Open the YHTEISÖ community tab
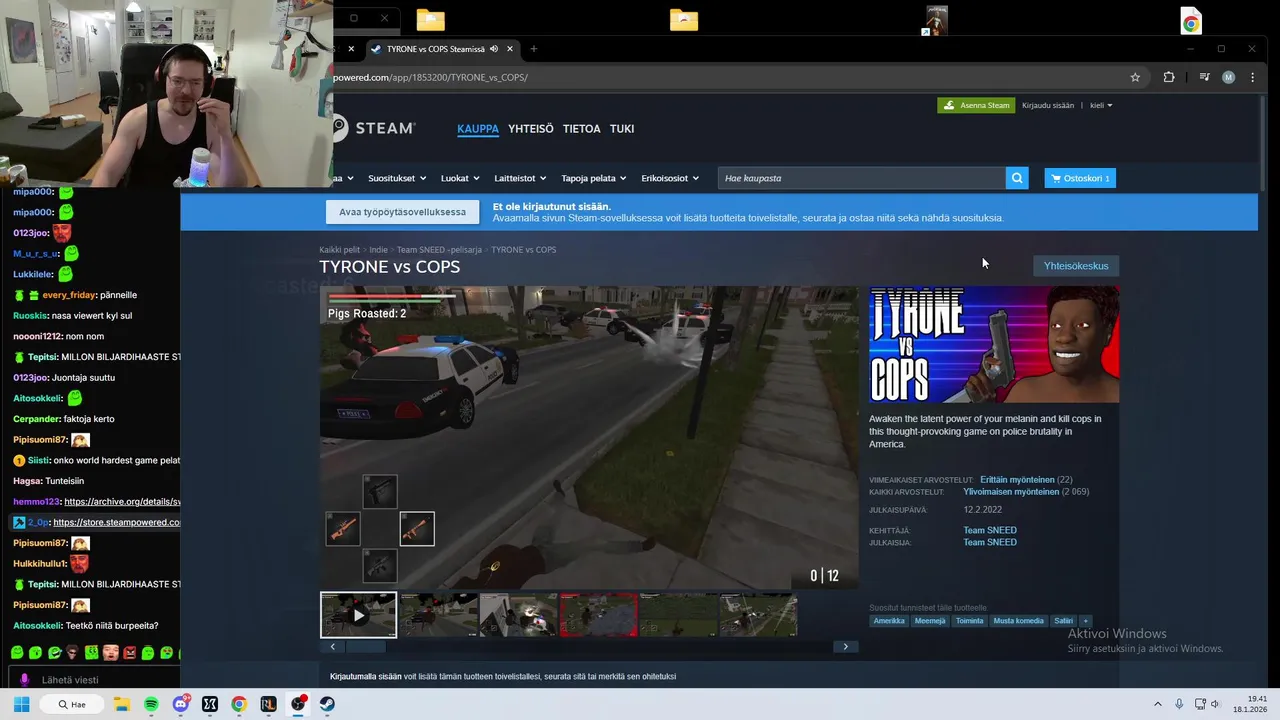The image size is (1280, 720). pos(531,129)
